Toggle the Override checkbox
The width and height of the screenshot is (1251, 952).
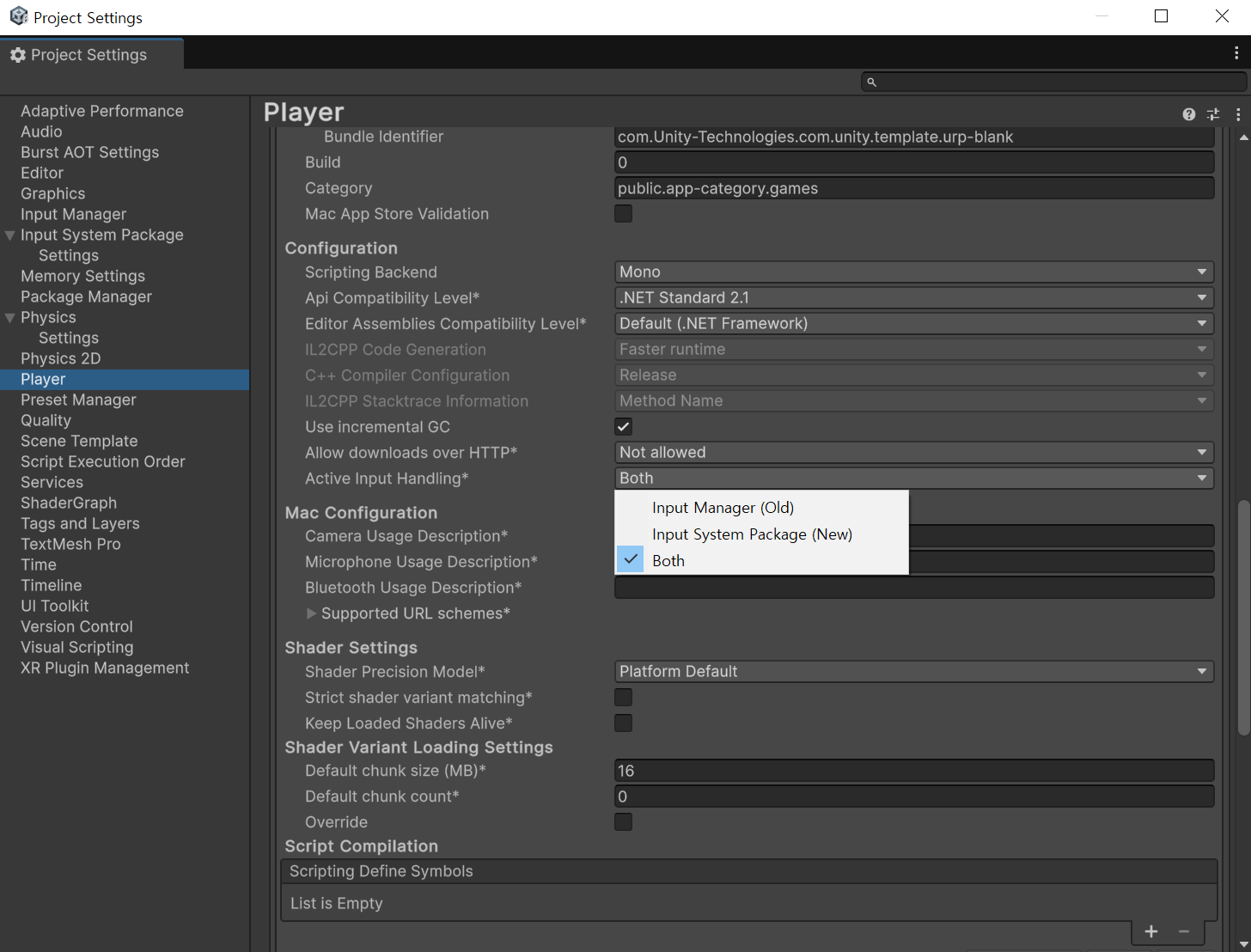click(624, 821)
